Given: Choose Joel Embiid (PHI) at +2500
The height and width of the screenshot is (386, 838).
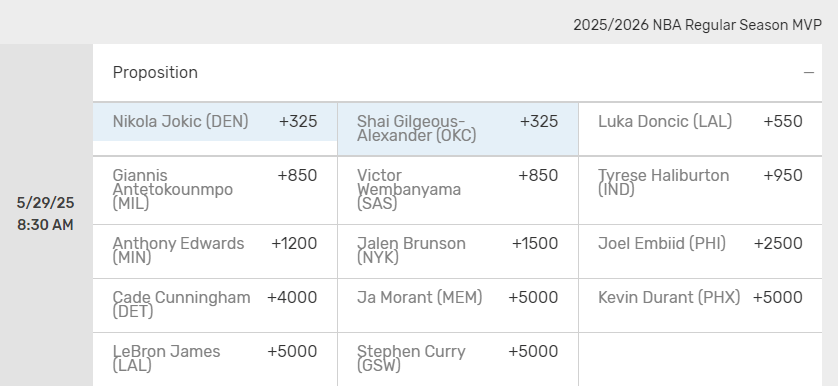Looking at the screenshot, I should pyautogui.click(x=700, y=251).
